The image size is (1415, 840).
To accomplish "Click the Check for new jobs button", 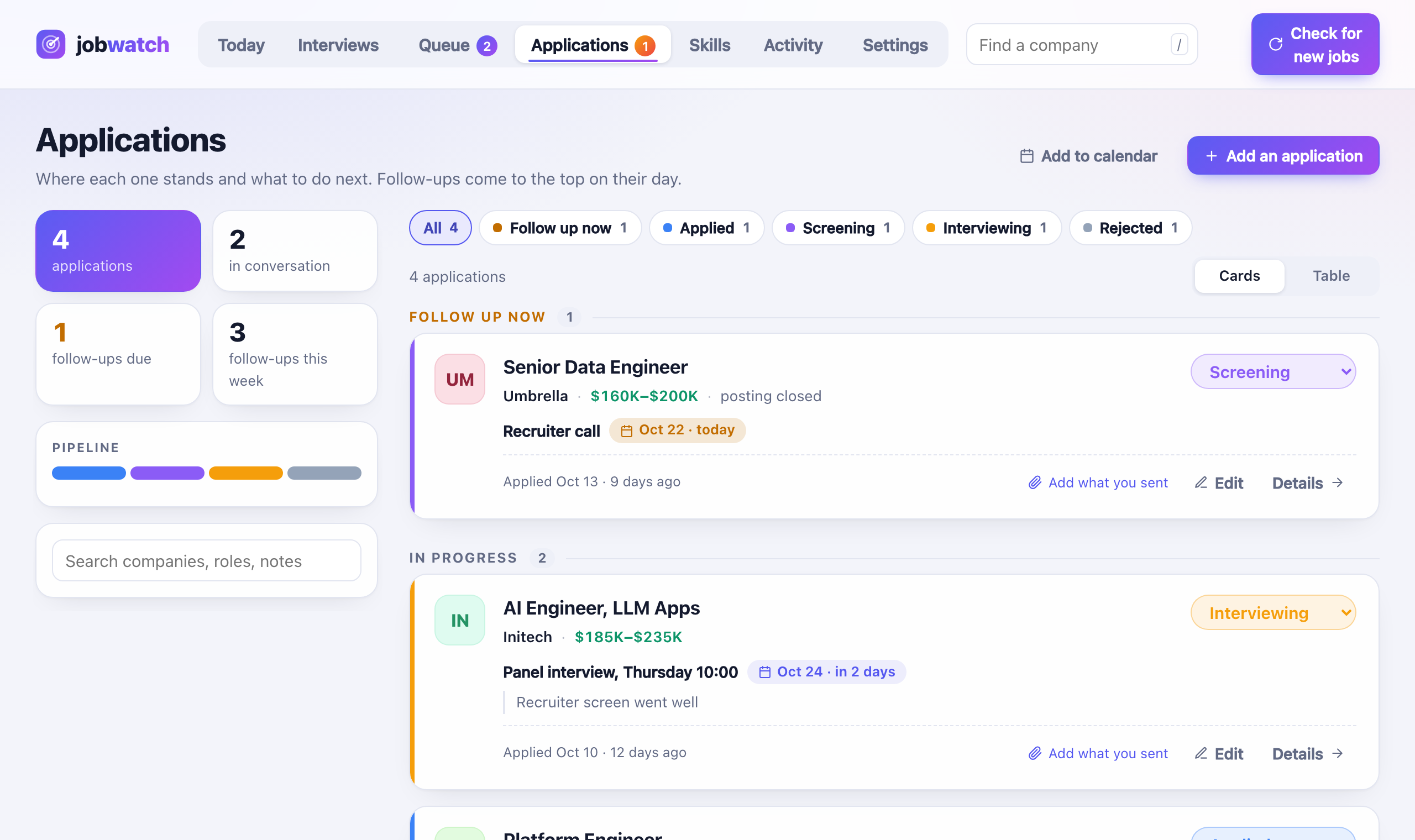I will click(1315, 44).
